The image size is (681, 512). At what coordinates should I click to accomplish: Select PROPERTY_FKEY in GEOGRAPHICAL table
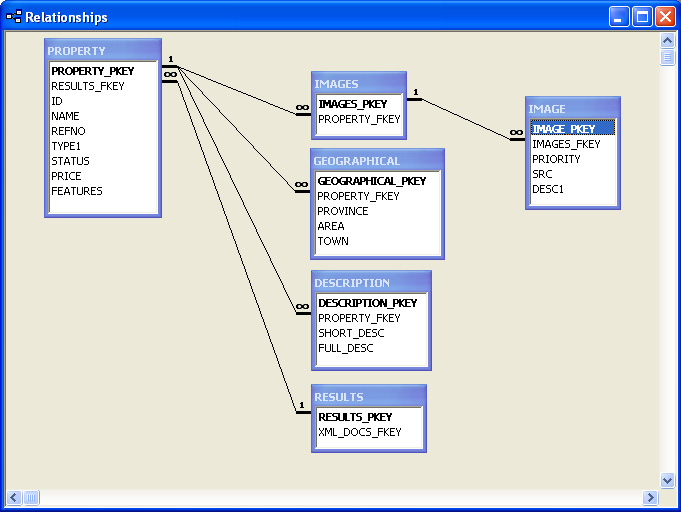pos(377,196)
